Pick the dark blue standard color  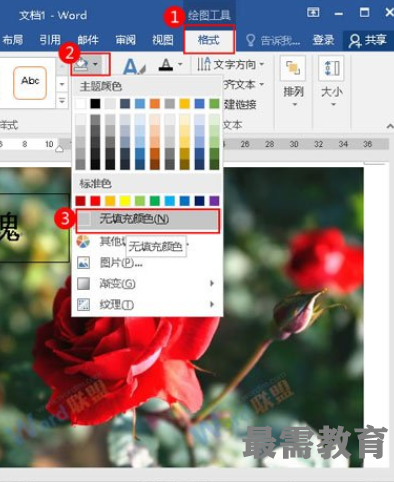coord(199,201)
